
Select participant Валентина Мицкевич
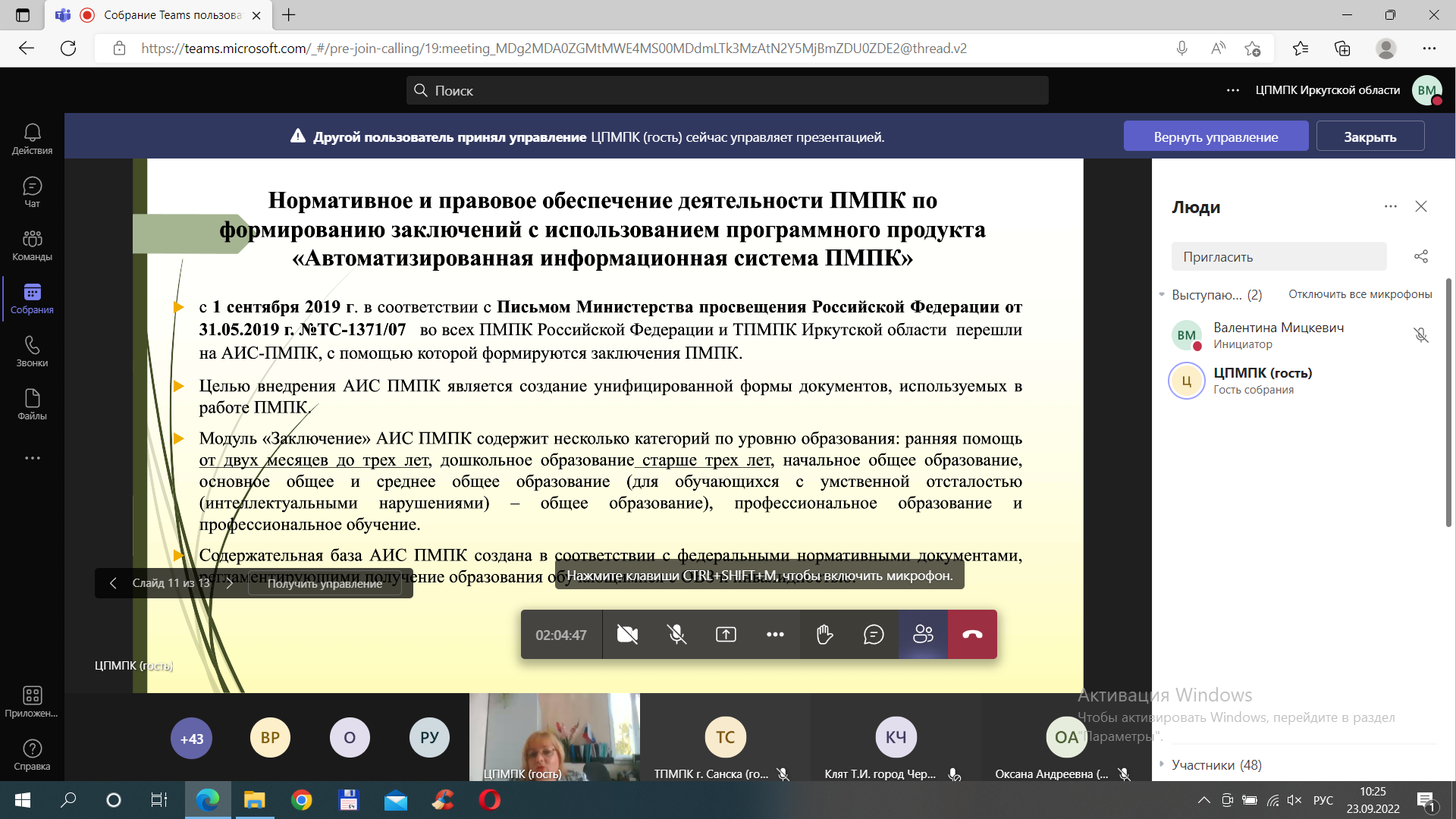(x=1301, y=335)
